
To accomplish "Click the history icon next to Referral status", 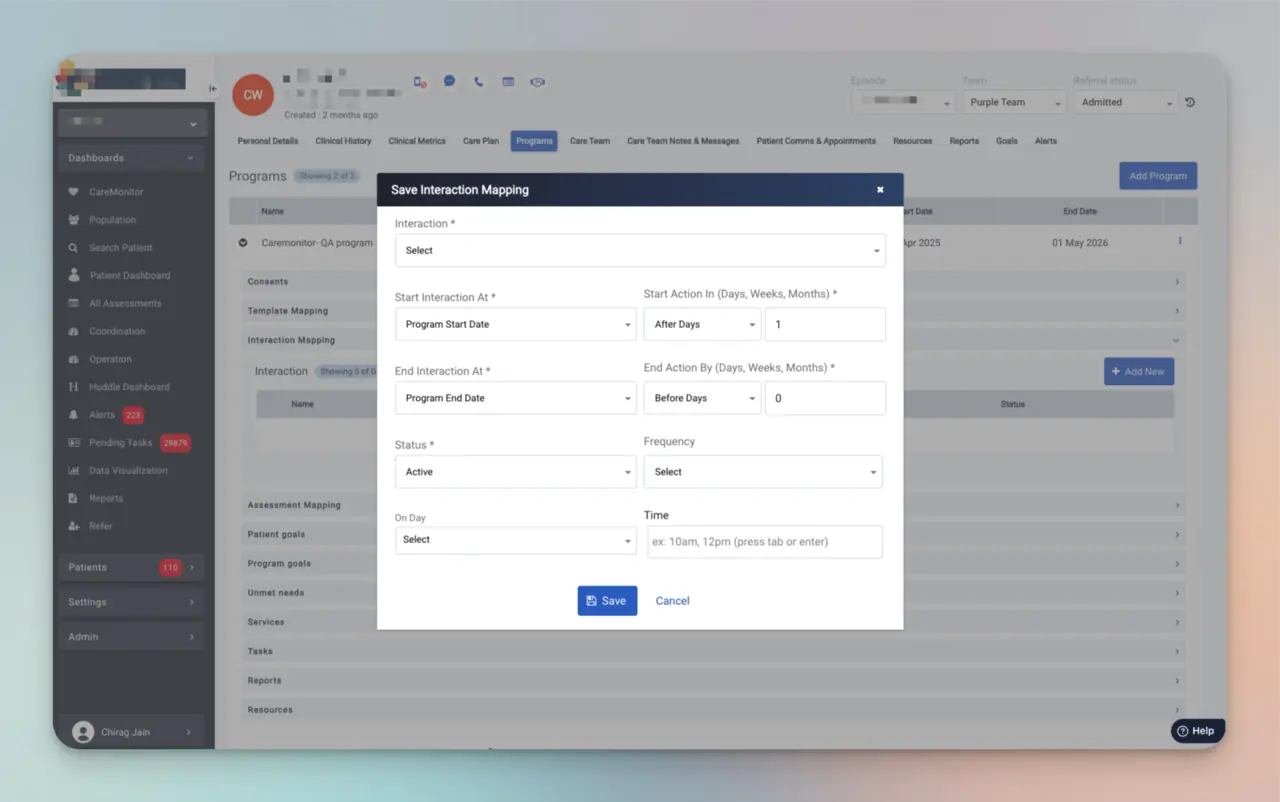I will 1190,102.
